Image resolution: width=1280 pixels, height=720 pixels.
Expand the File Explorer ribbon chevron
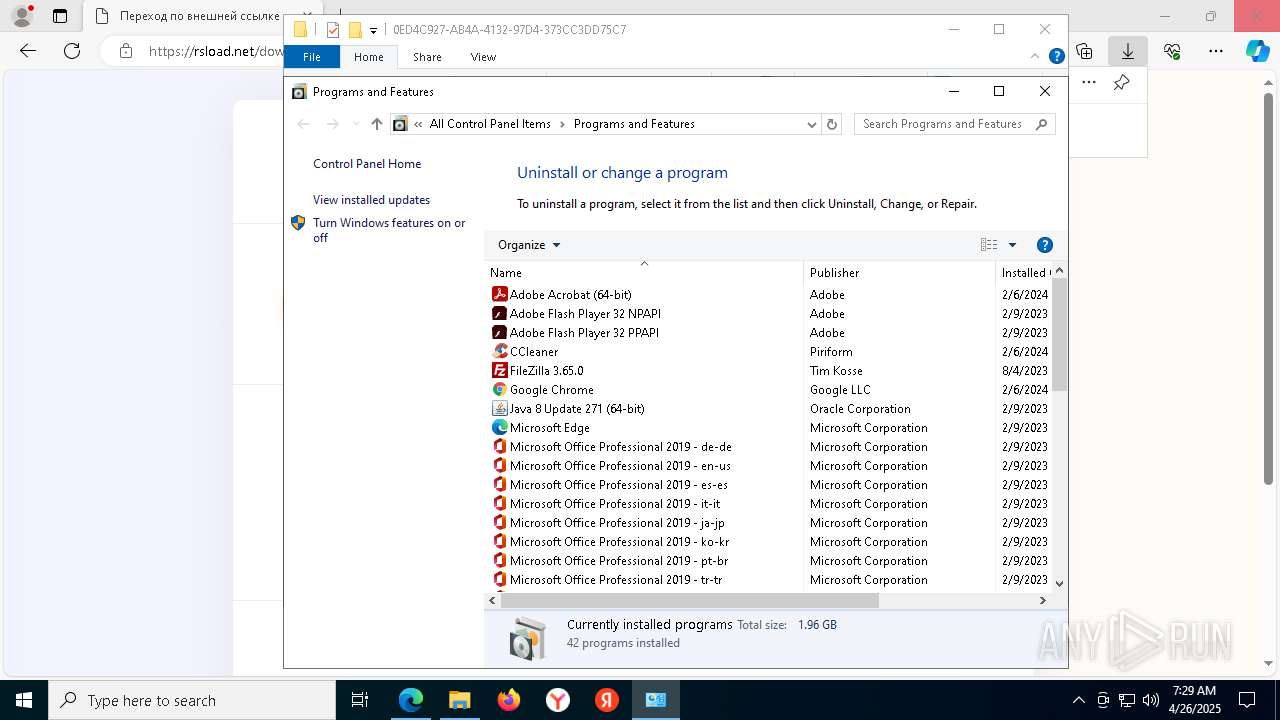coord(1035,57)
